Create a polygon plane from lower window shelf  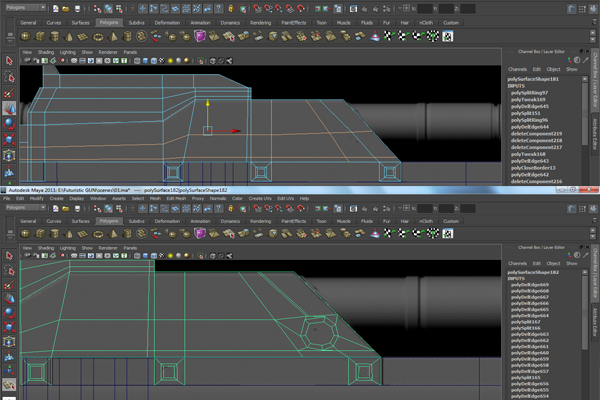[83, 233]
